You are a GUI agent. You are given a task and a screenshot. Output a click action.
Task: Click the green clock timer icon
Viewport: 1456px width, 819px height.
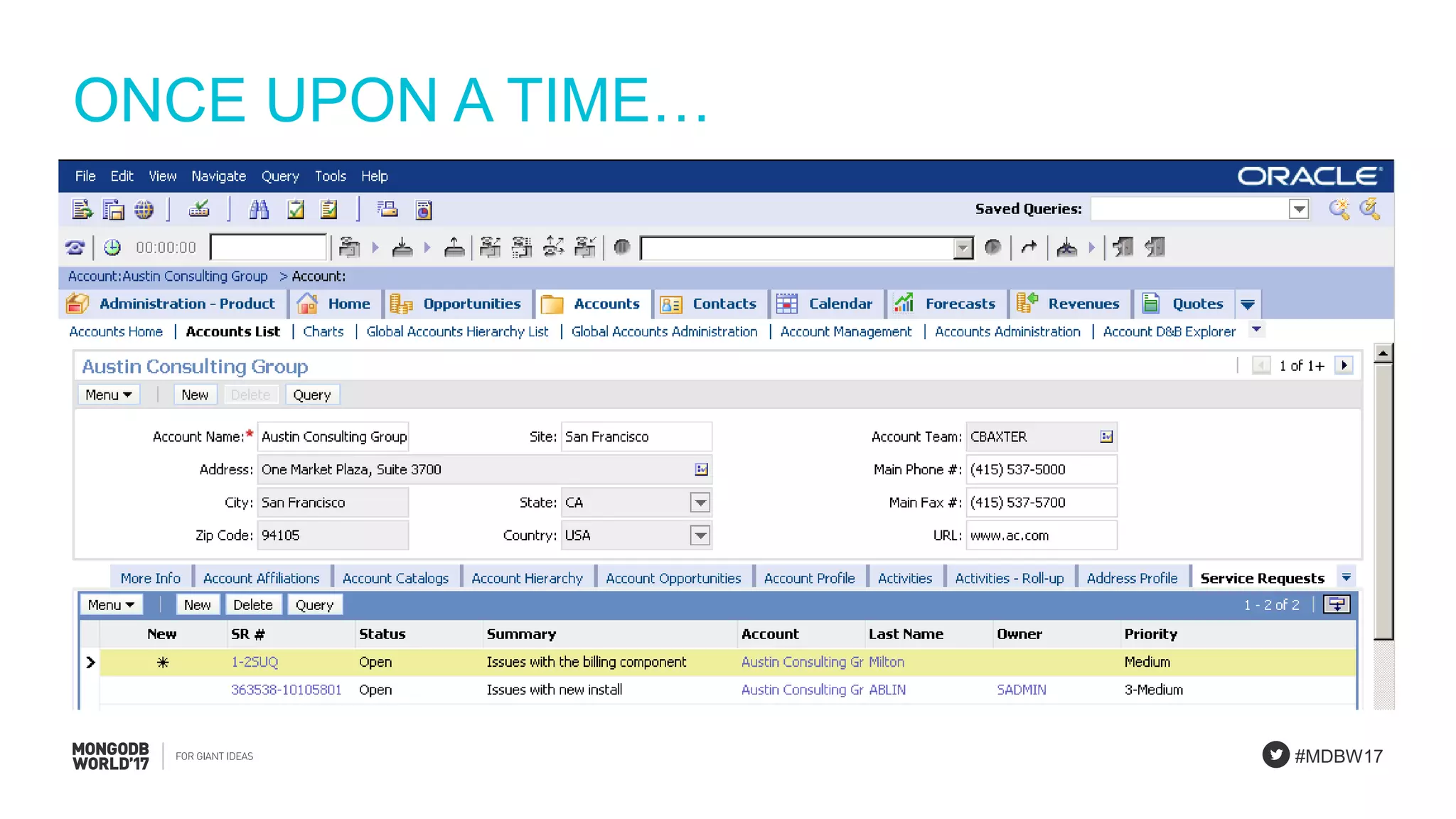(112, 247)
